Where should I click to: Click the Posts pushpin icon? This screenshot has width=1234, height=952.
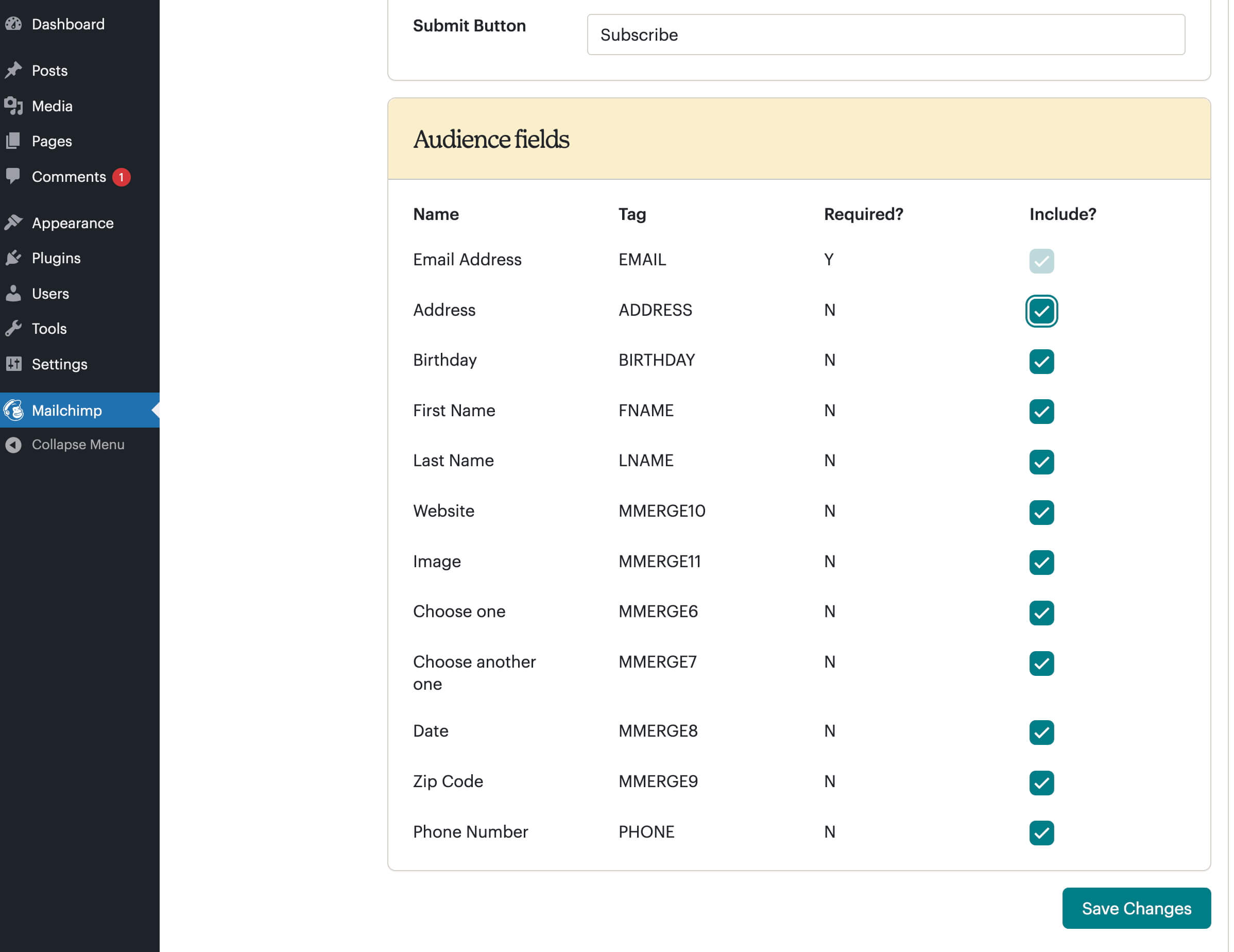[x=13, y=70]
